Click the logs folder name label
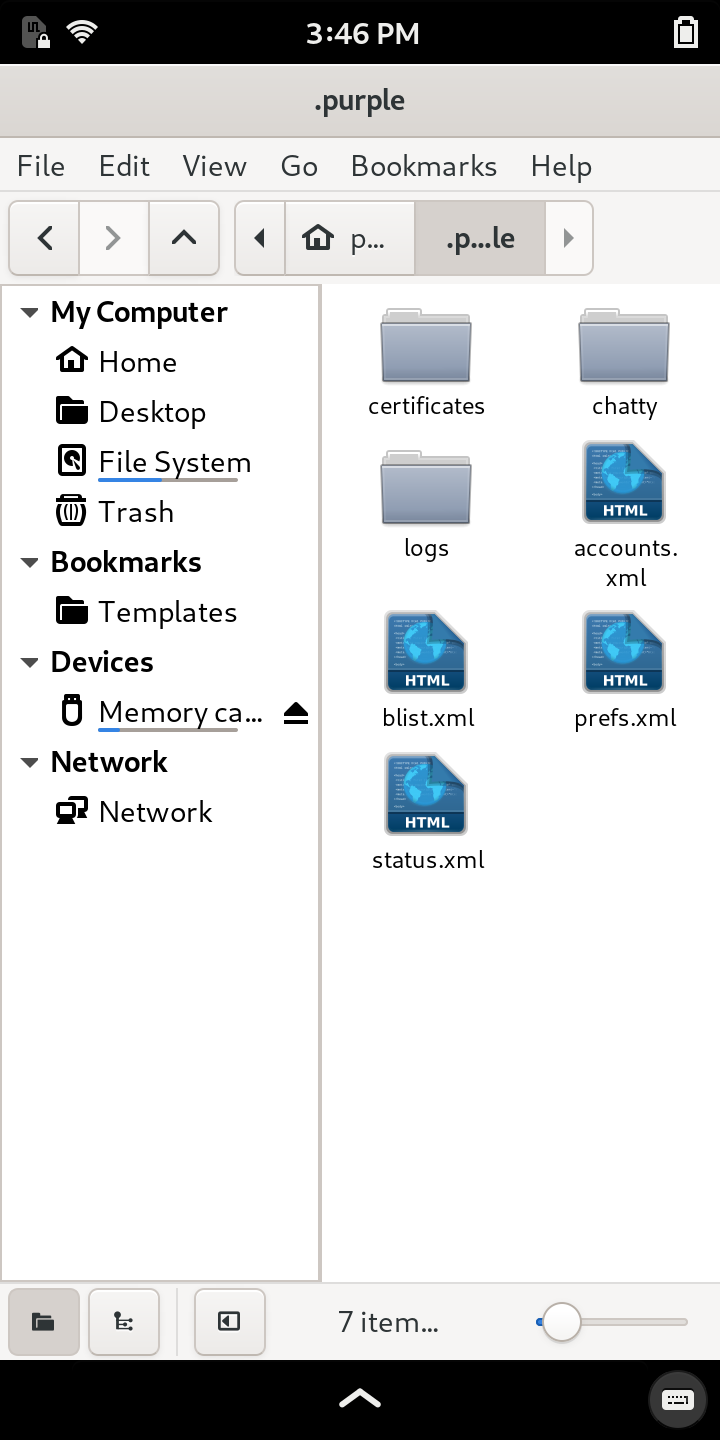720x1440 pixels. pyautogui.click(x=426, y=549)
